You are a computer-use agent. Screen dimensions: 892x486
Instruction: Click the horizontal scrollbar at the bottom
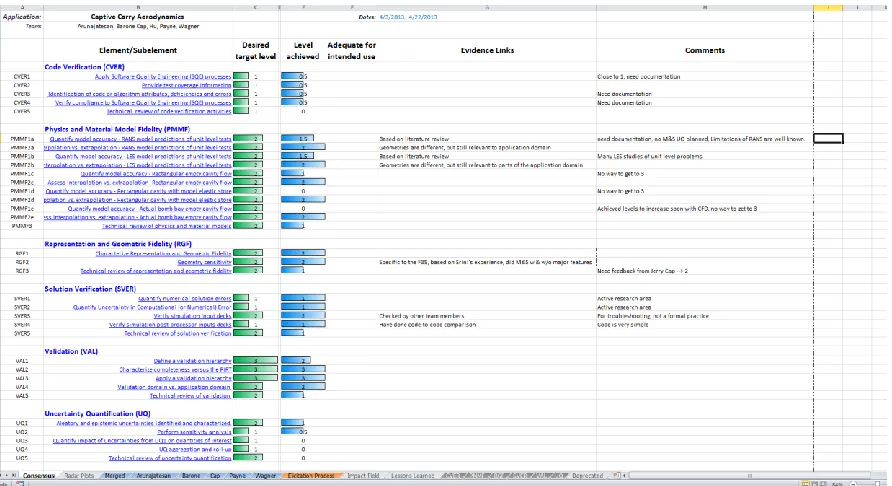(x=748, y=475)
